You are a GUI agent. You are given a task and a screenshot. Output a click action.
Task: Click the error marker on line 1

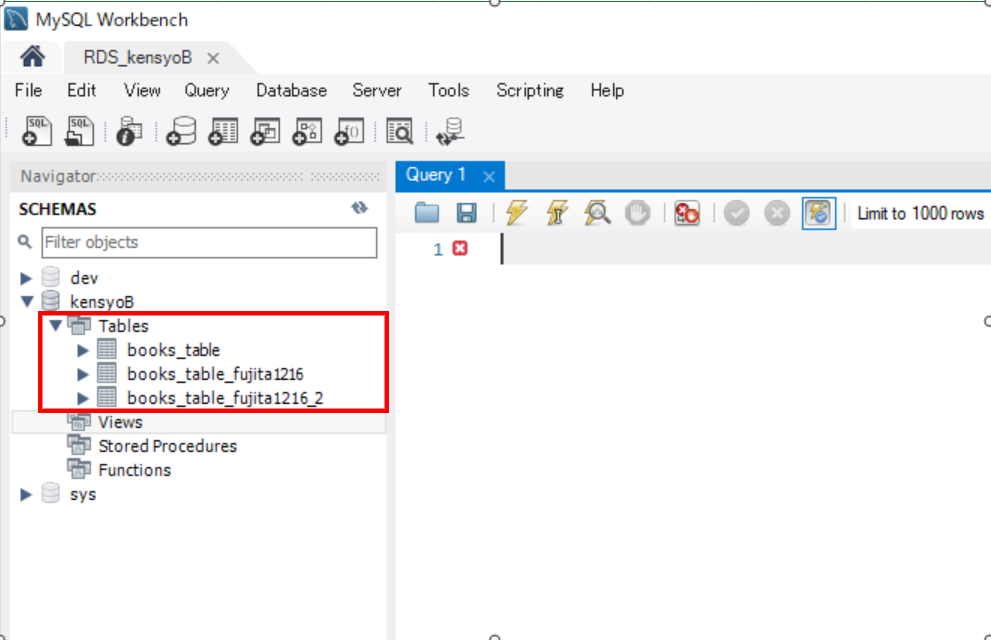460,248
